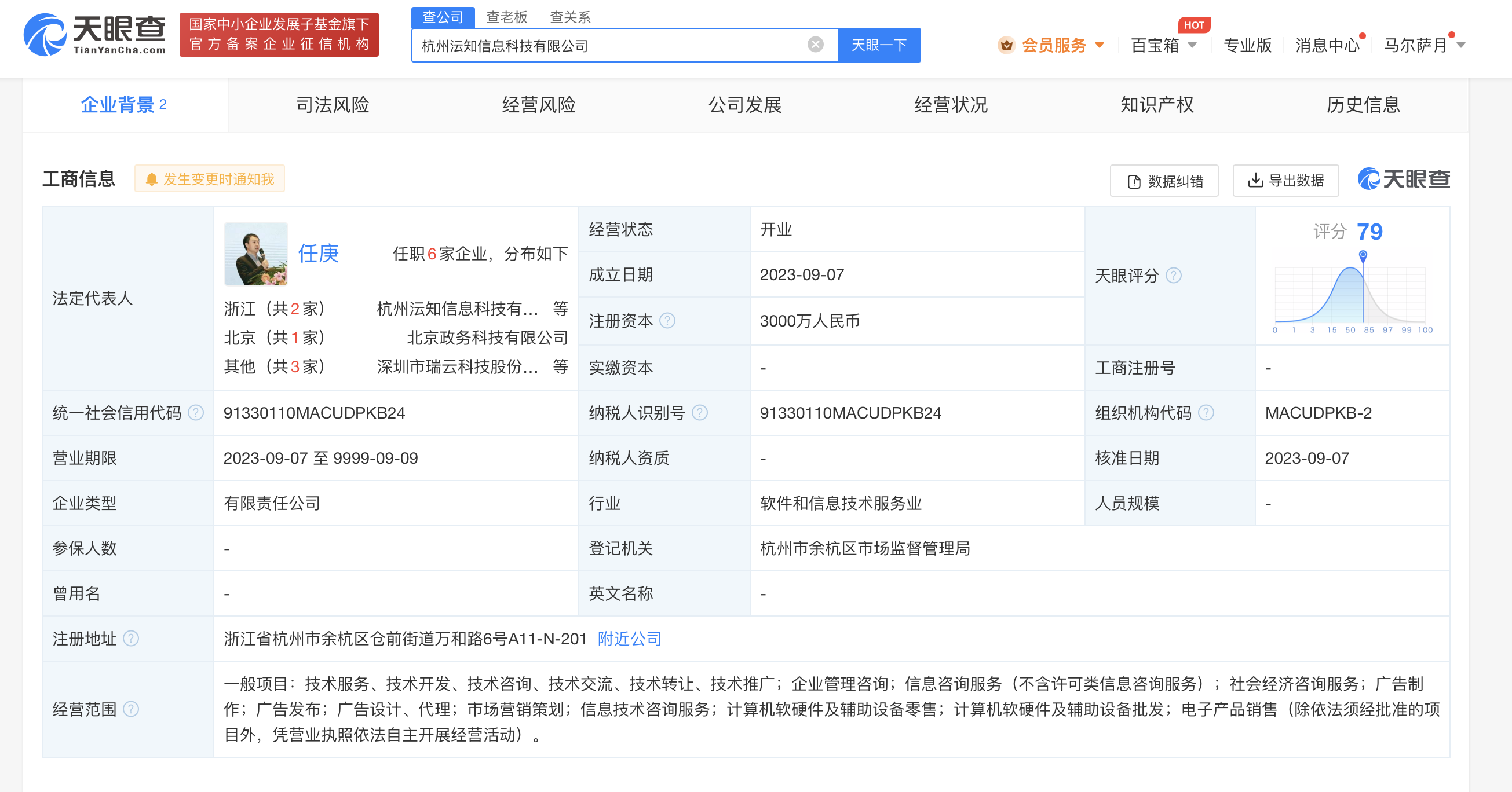Open 北京政务科技有限公司 link
Image resolution: width=1512 pixels, height=792 pixels.
487,338
